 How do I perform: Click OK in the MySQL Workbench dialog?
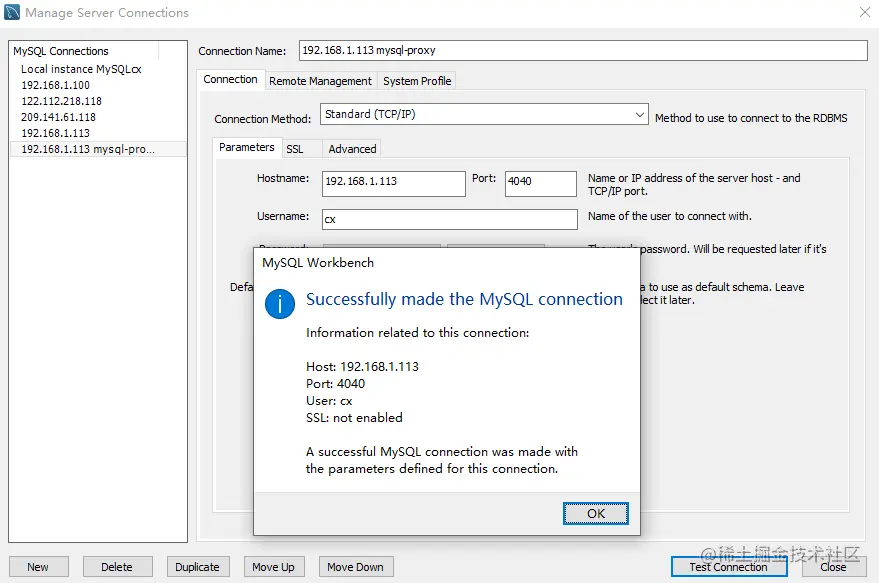(x=595, y=513)
